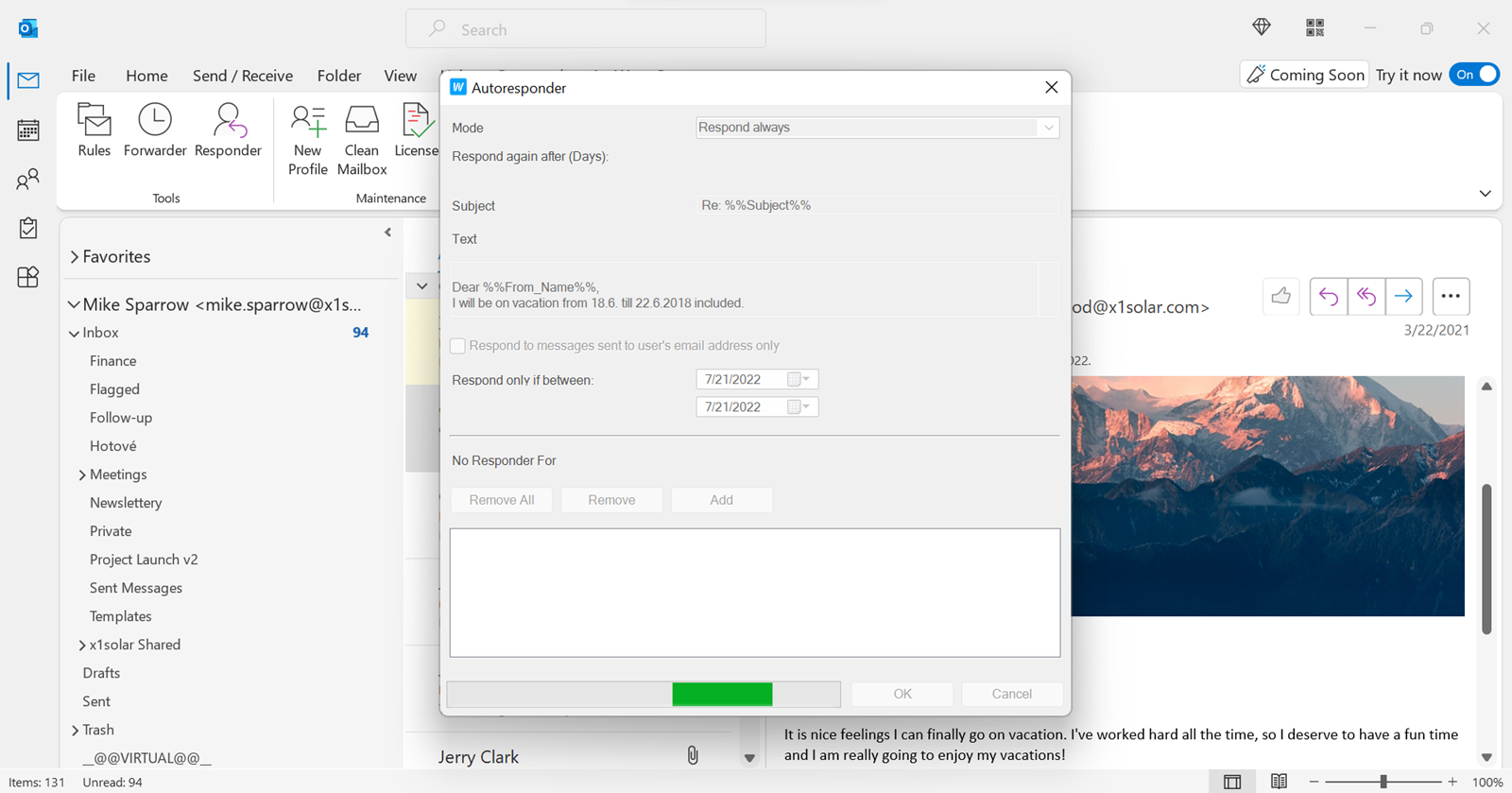Collapse the folder pane arrow

click(x=387, y=233)
